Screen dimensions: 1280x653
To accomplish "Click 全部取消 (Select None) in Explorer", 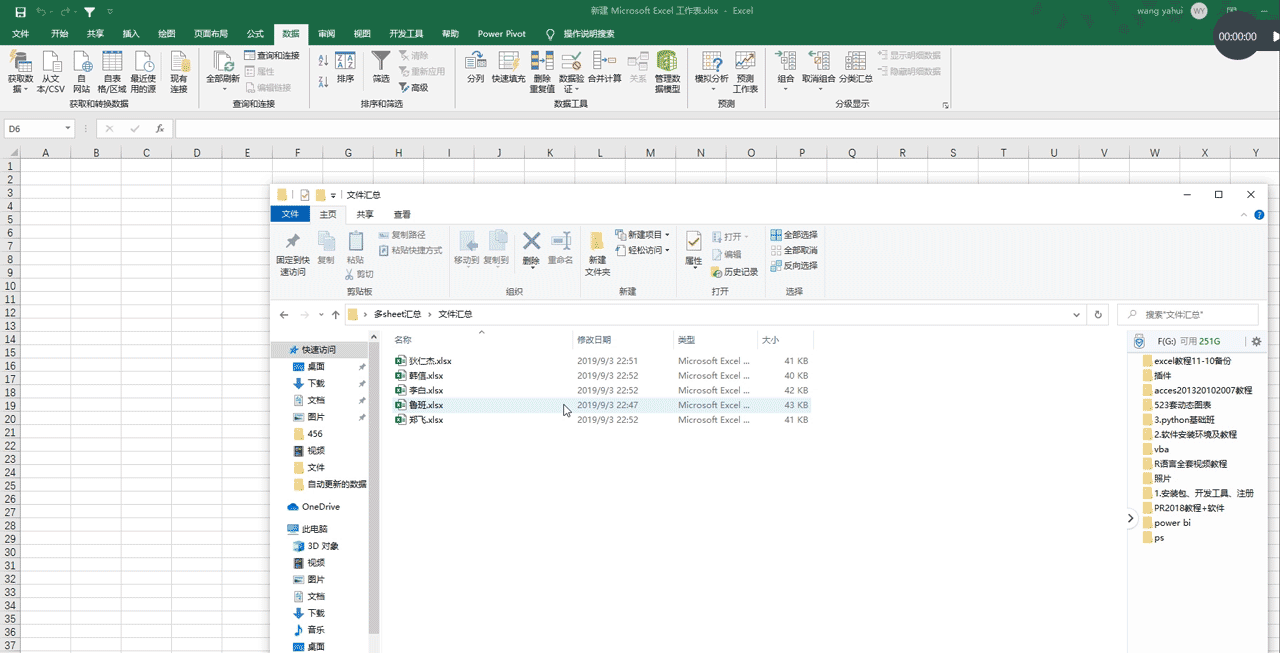I will pos(794,250).
